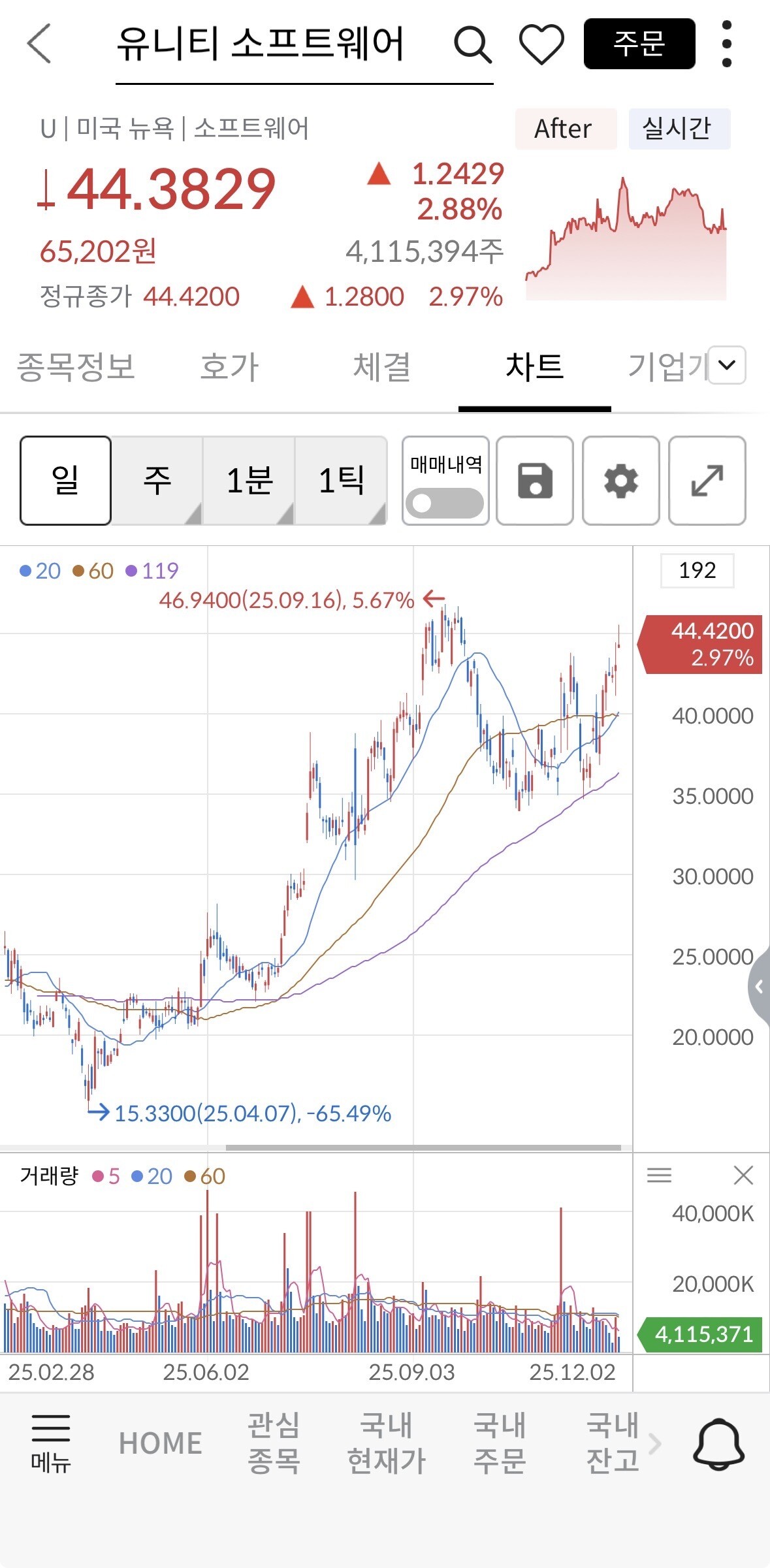Open 관심종목 watchlist
770x1568 pixels.
pos(274,1443)
